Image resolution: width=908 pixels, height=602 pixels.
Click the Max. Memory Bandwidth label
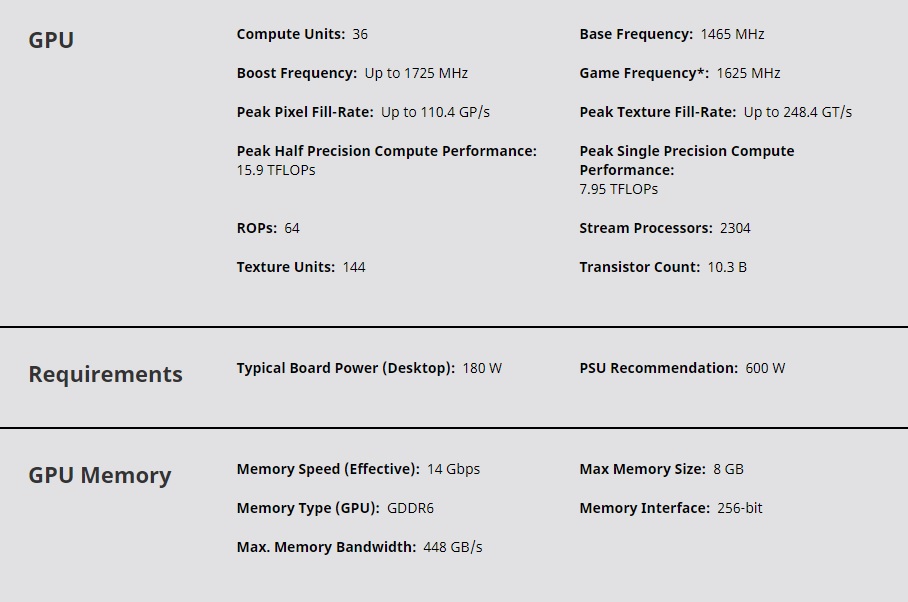326,547
